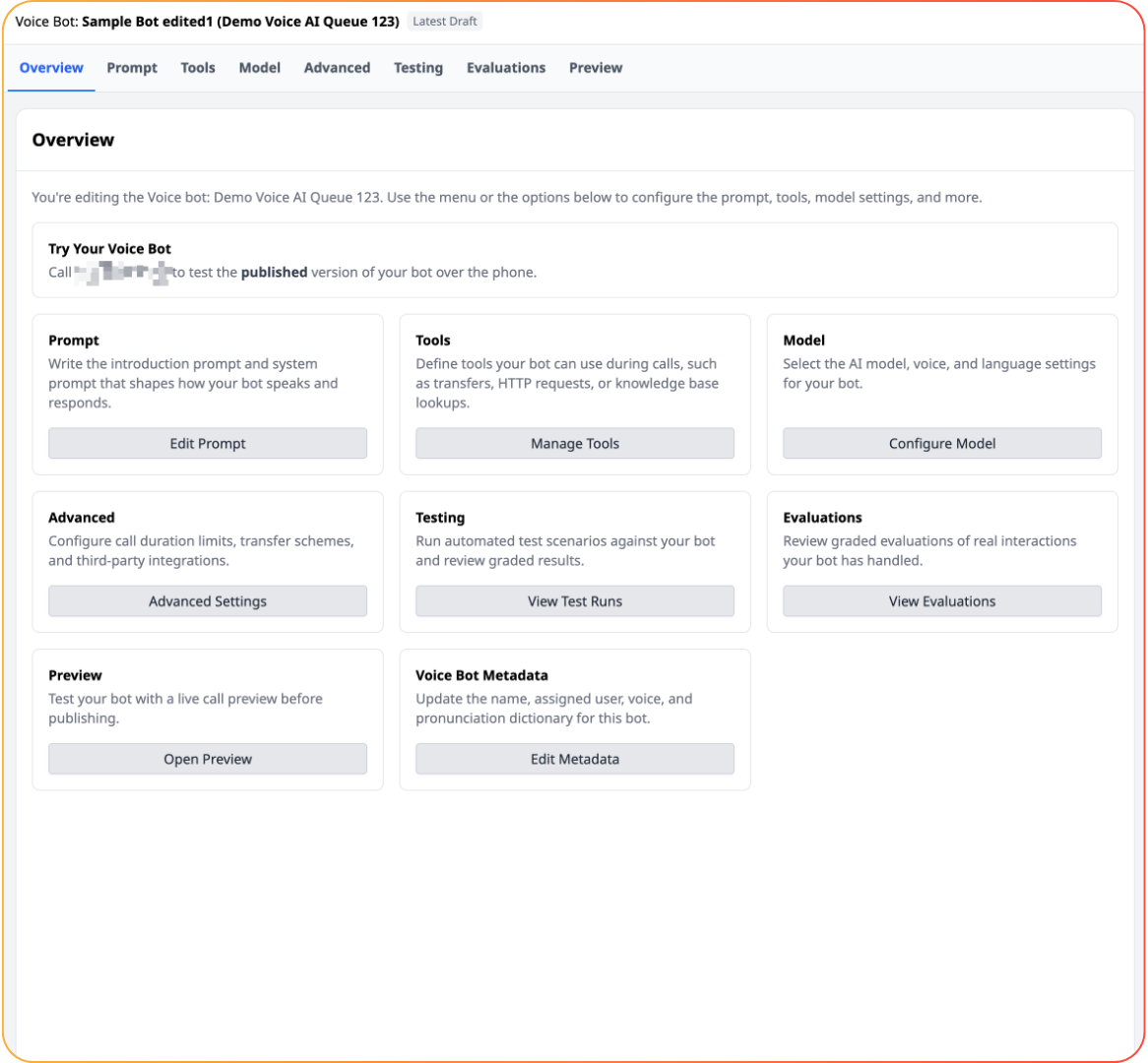This screenshot has width=1148, height=1063.
Task: Click the Model card description about language settings
Action: pyautogui.click(x=939, y=373)
